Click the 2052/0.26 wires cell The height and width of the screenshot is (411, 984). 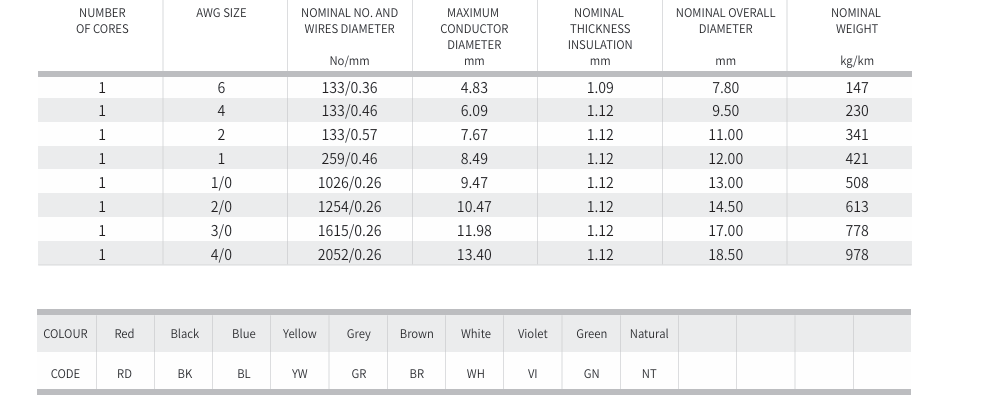pos(350,255)
